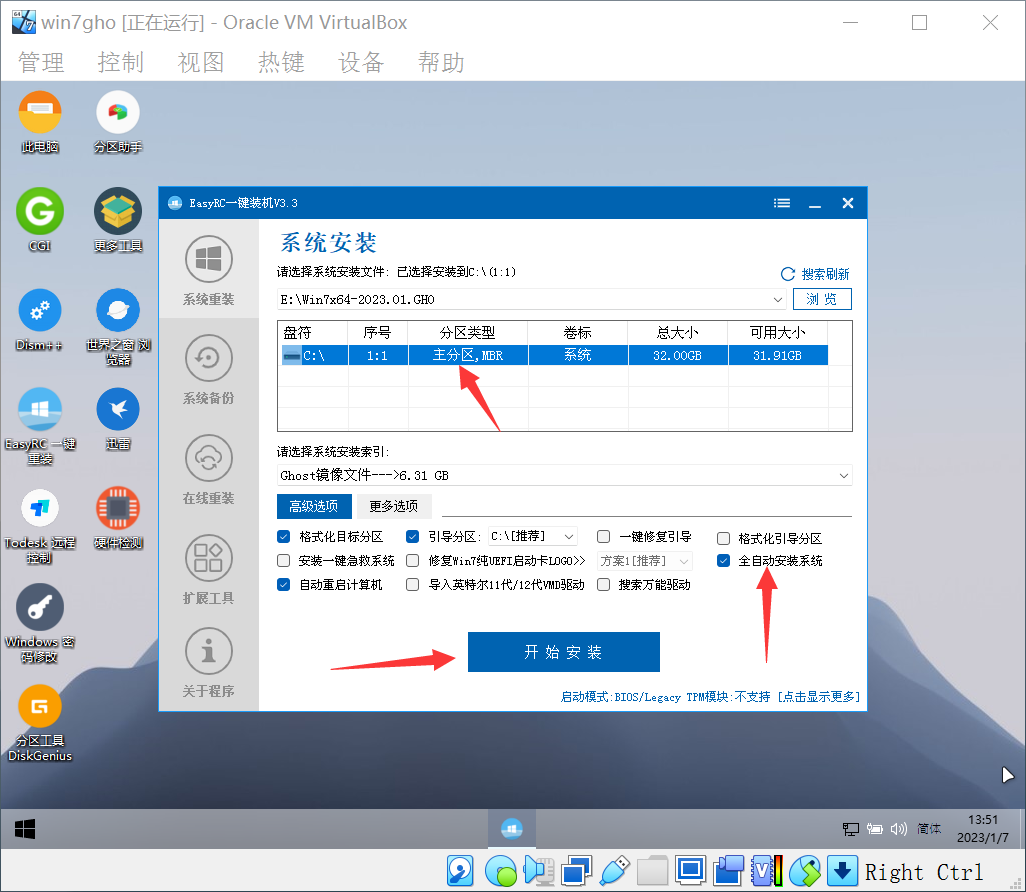Screen dimensions: 1026x892
Task: Click the EasyRC taskbar app button
Action: [512, 829]
